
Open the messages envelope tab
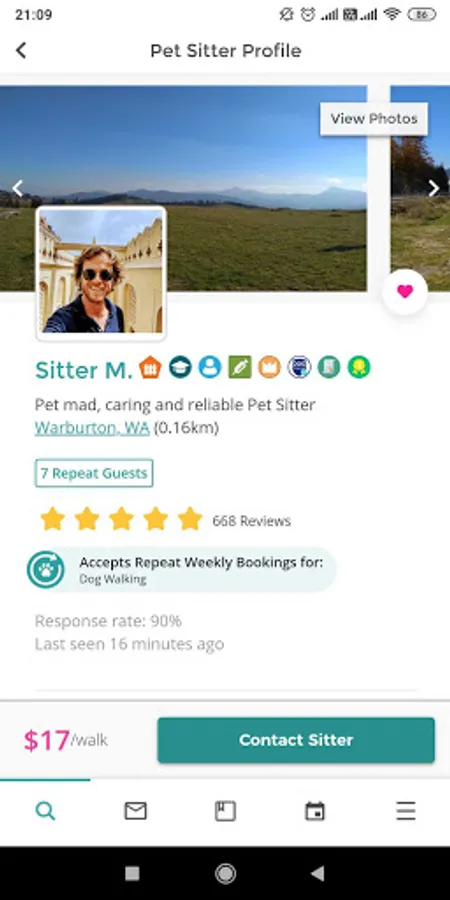[135, 811]
